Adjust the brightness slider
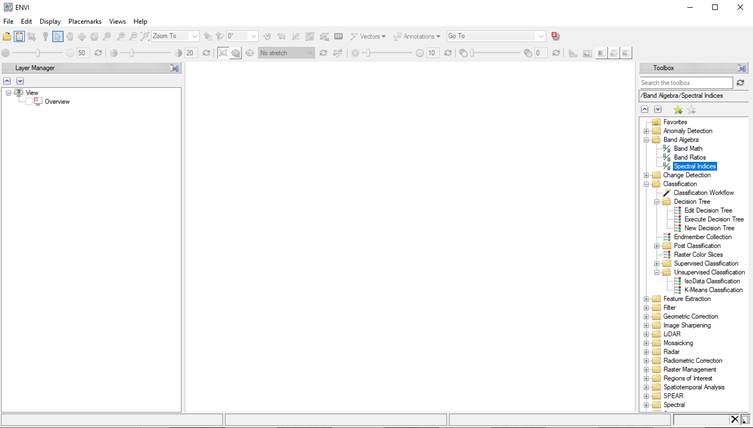Image resolution: width=753 pixels, height=428 pixels. coord(37,53)
